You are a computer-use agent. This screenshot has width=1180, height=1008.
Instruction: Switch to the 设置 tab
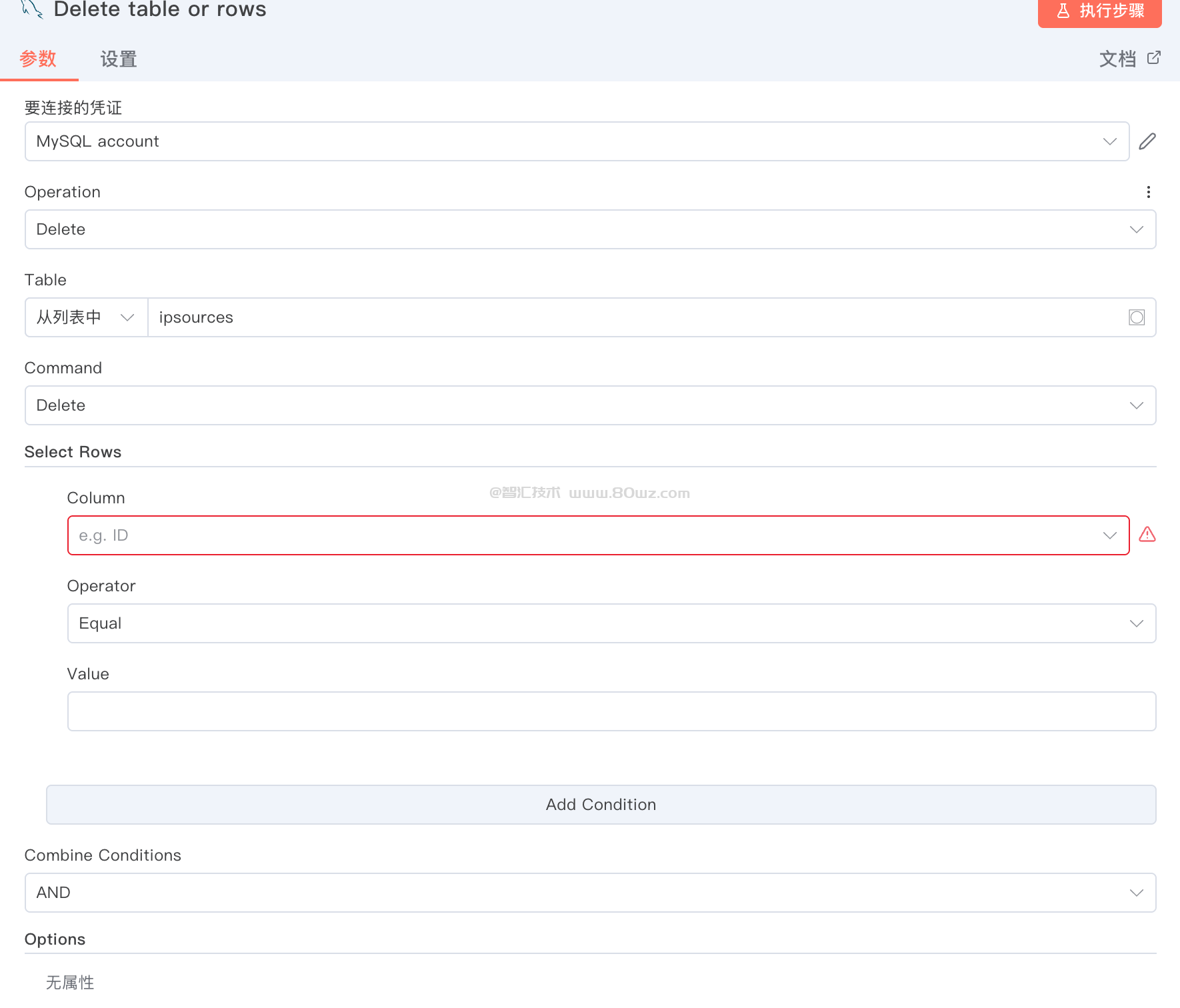(119, 59)
